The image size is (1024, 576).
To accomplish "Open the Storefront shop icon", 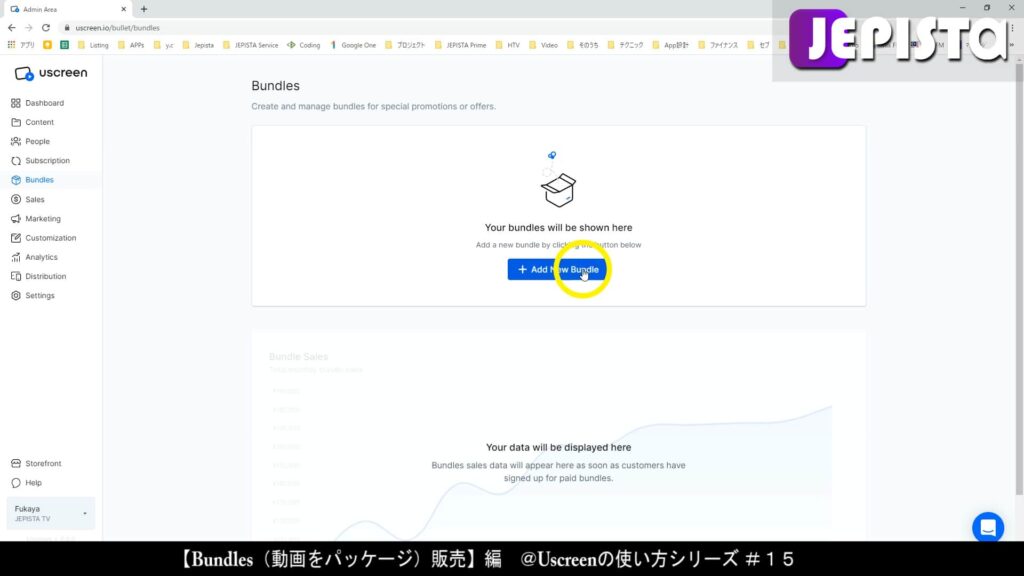I will point(16,464).
